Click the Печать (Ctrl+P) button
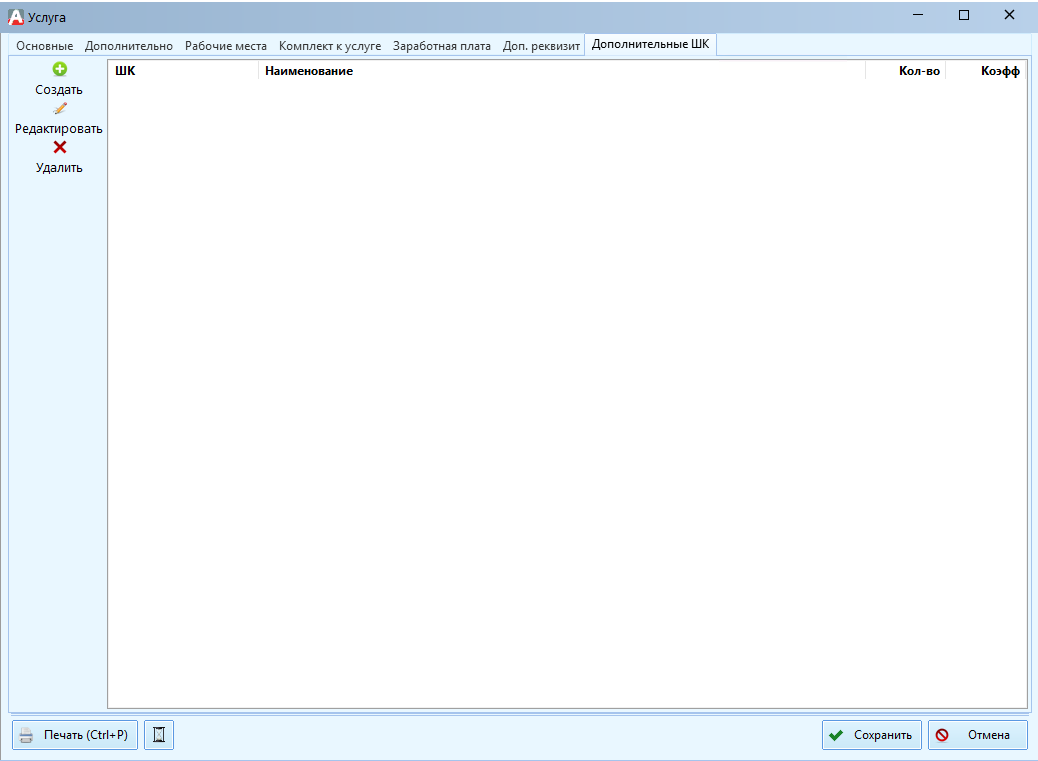 pos(75,735)
